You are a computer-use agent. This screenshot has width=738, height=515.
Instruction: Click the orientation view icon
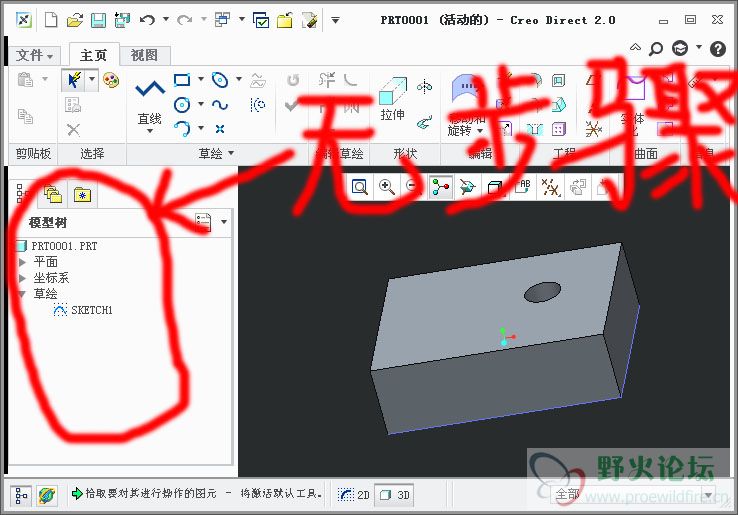[x=467, y=187]
